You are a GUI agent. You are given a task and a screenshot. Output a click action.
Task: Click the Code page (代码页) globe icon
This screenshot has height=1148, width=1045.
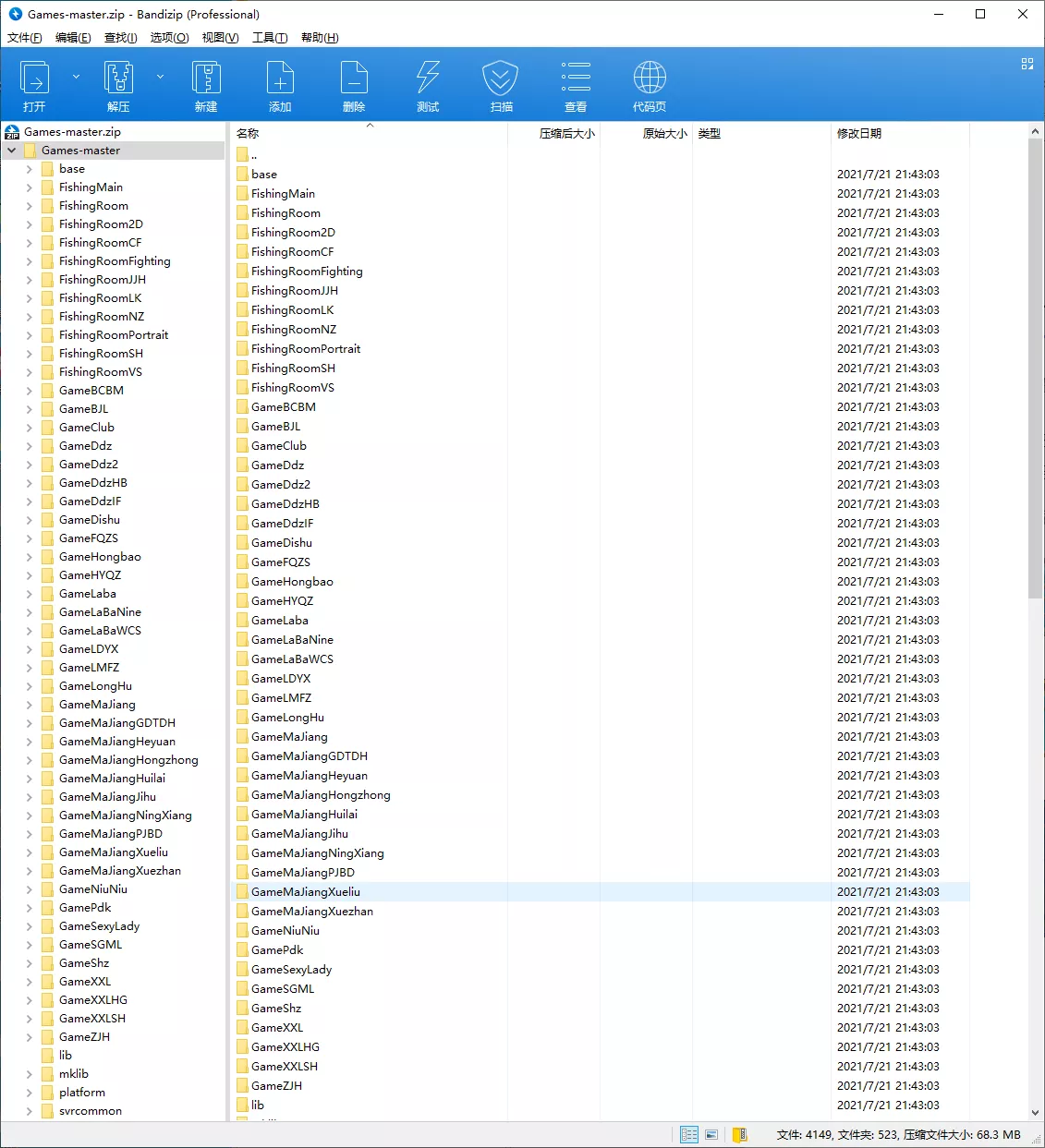(x=650, y=85)
